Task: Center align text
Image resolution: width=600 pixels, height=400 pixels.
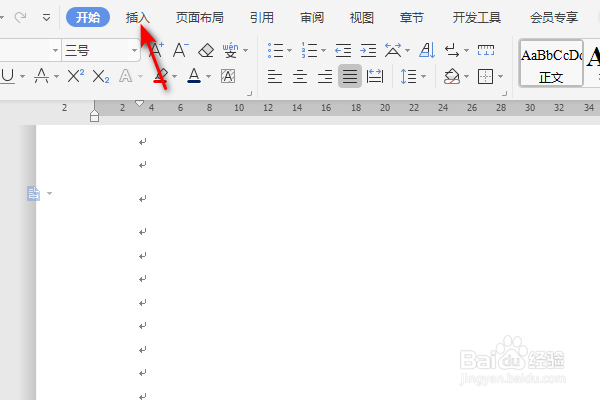Action: click(x=300, y=76)
